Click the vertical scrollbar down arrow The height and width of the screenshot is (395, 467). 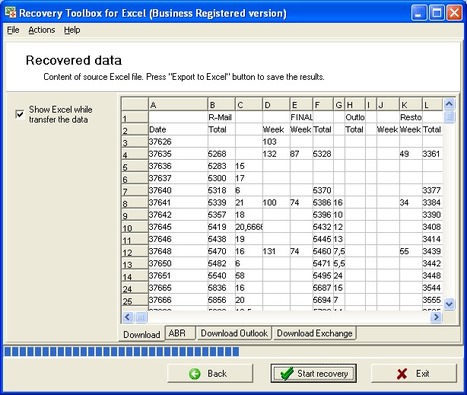(449, 304)
